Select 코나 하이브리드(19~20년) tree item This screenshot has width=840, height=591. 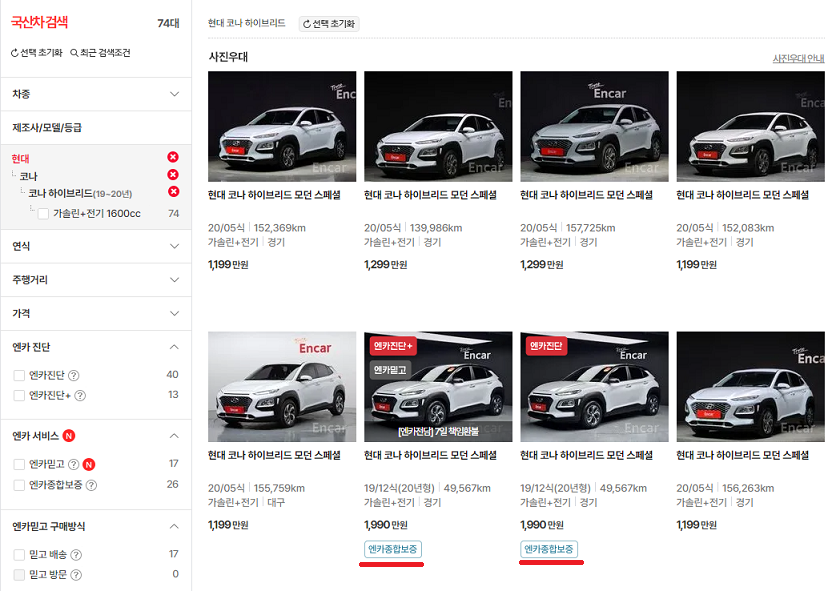[80, 193]
